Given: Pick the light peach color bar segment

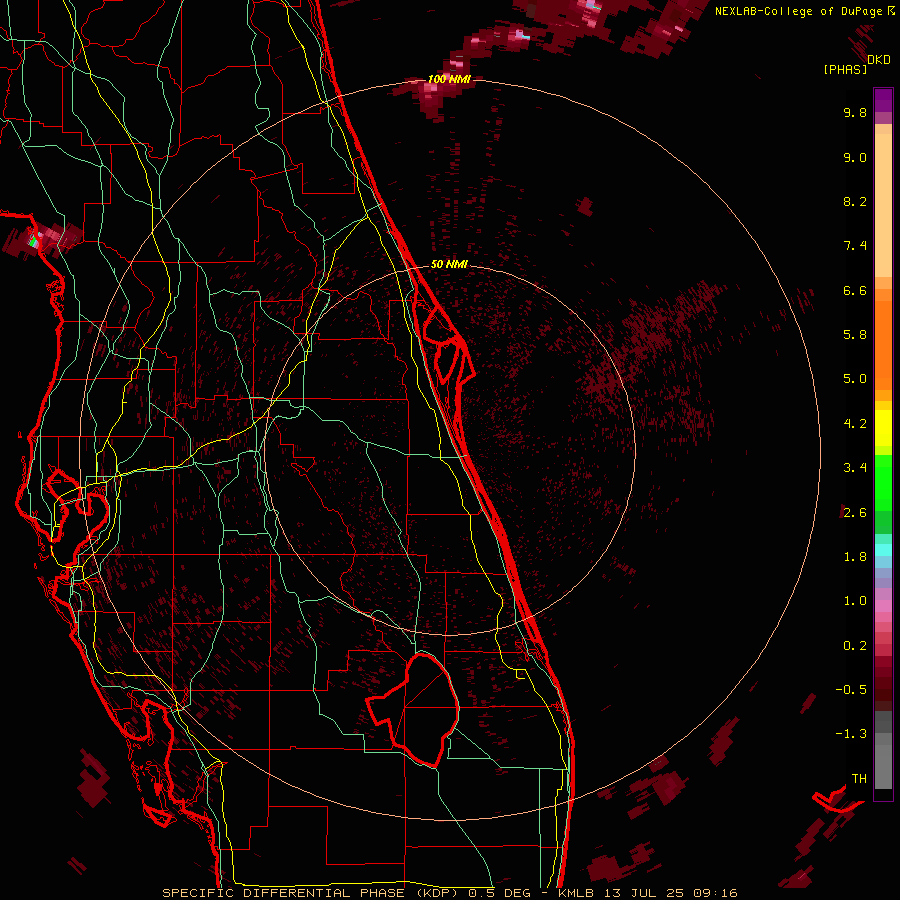Looking at the screenshot, I should [x=883, y=205].
